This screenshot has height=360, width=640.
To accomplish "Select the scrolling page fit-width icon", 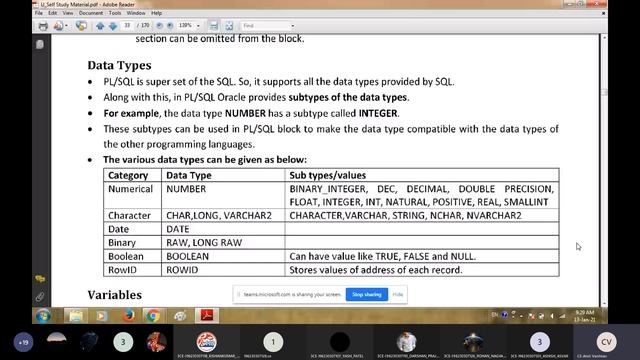I will click(x=213, y=26).
